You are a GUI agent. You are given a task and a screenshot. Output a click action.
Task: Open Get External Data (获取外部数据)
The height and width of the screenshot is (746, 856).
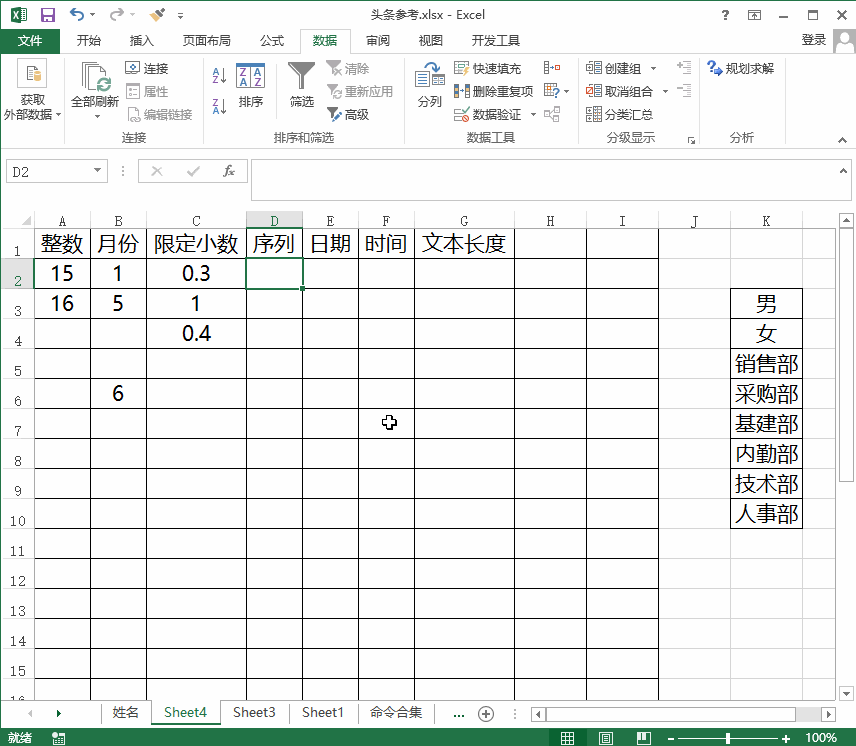(32, 91)
